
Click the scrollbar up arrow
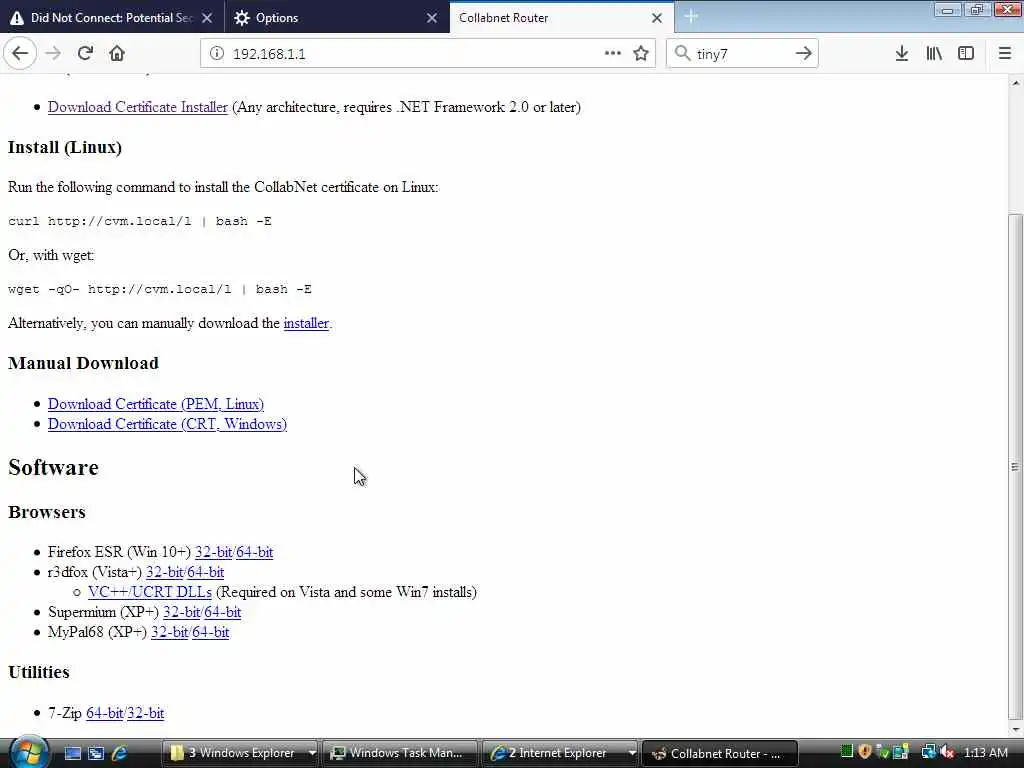[1015, 83]
